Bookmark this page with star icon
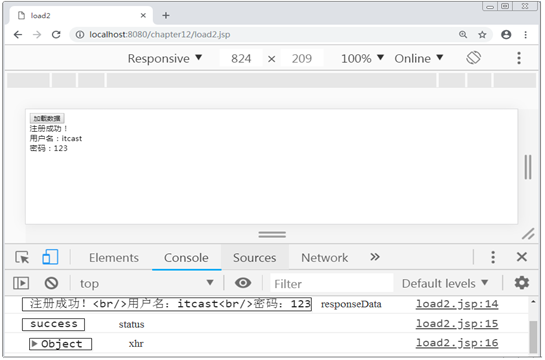This screenshot has width=545, height=360. pos(482,34)
